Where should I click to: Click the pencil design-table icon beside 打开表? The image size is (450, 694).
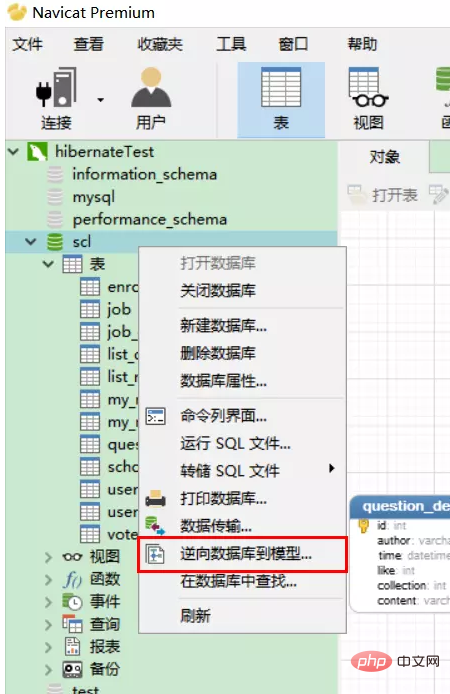point(438,194)
